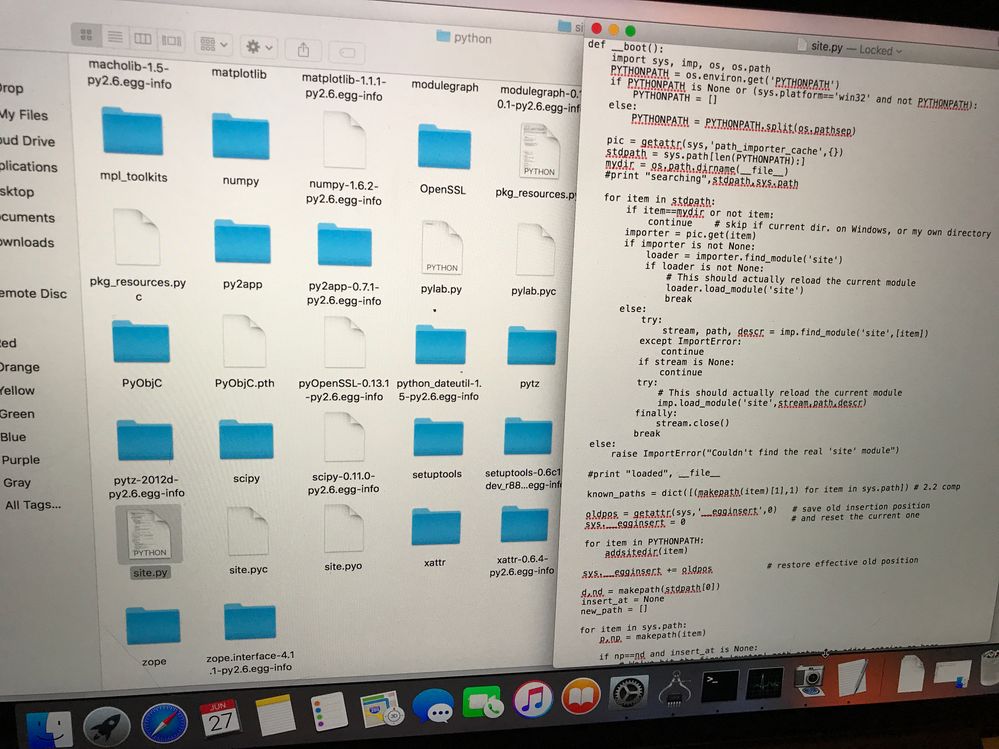Filter by the Yellow tag

point(17,390)
